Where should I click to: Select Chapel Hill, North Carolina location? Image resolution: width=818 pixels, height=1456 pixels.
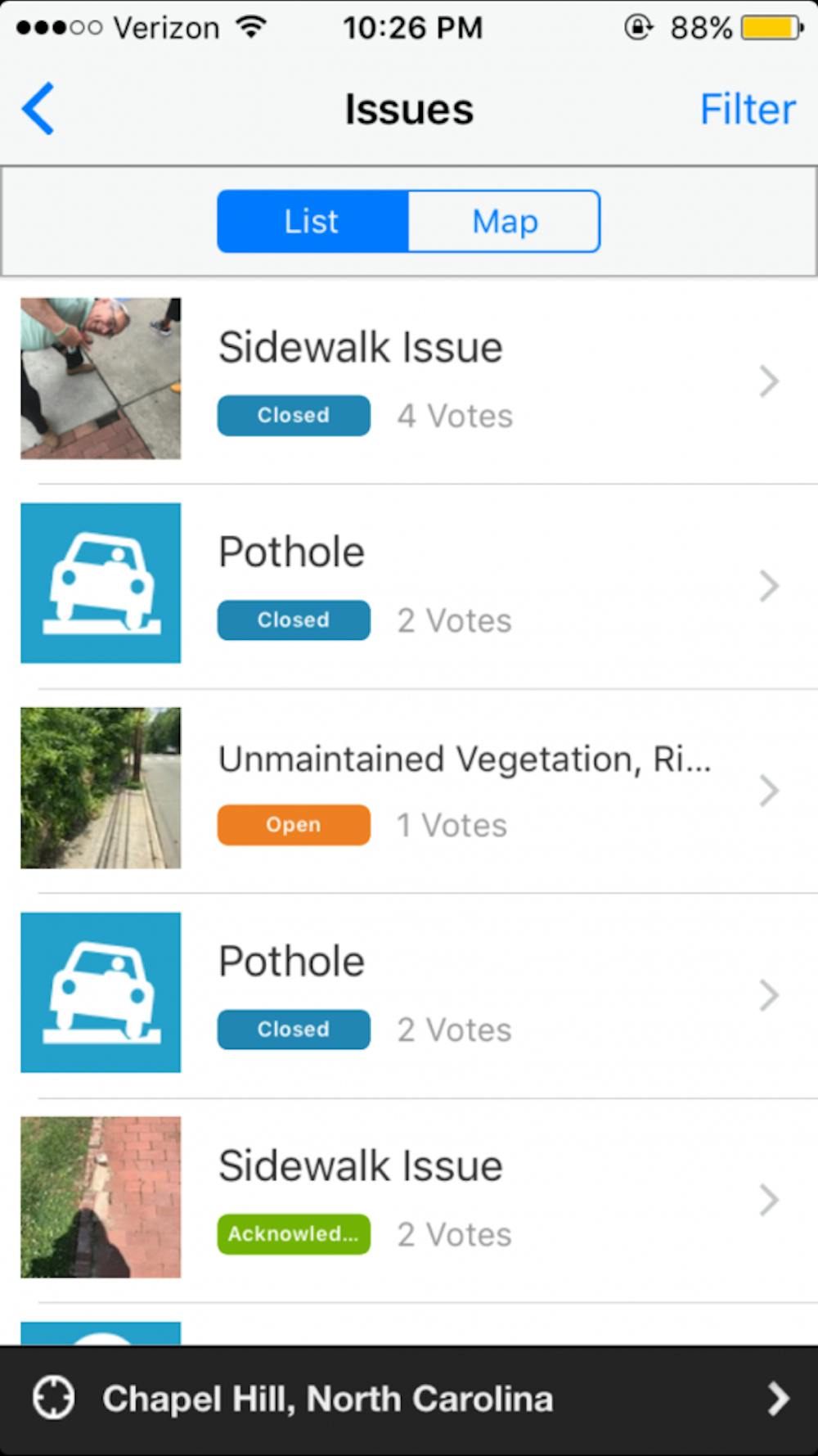(327, 1399)
